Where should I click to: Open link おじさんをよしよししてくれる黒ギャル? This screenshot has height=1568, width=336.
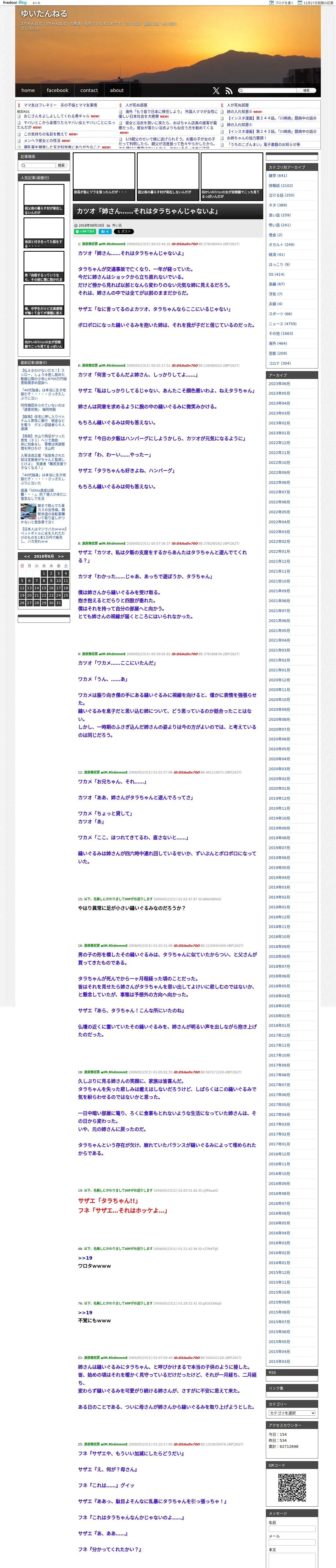pyautogui.click(x=57, y=116)
